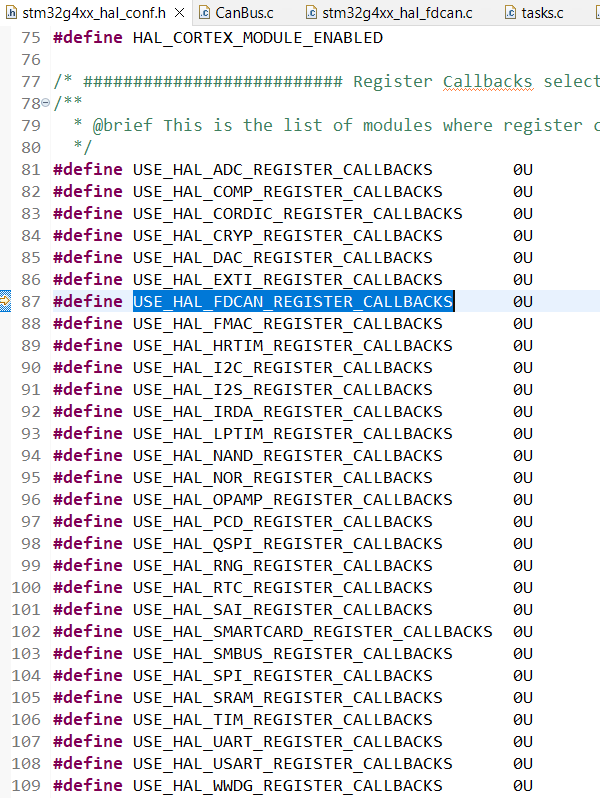Click USE_HAL_FMAC_REGISTER_CALLBACKS macro name
This screenshot has width=600, height=798.
click(x=288, y=324)
